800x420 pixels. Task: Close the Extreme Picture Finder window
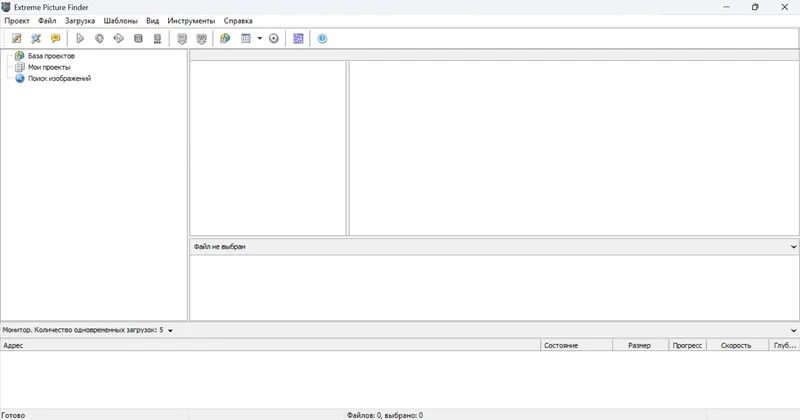click(785, 7)
